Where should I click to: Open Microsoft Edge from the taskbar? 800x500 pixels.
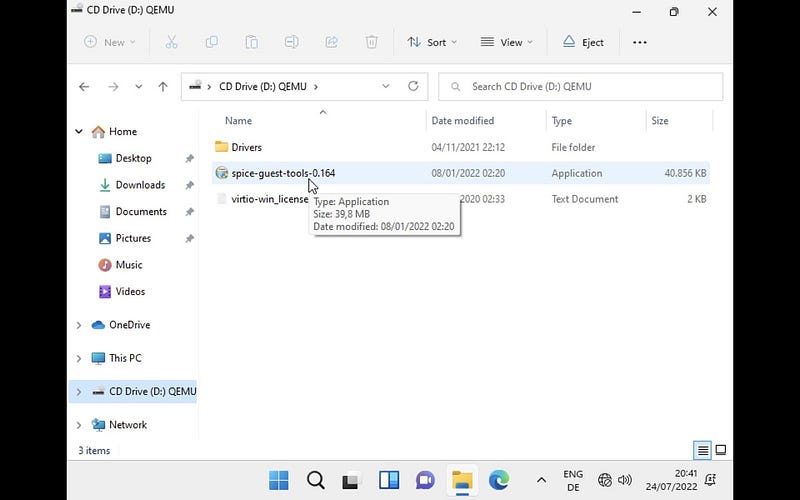point(499,480)
